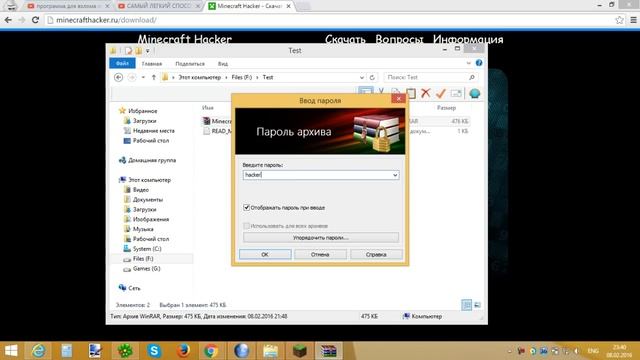
Task: Expand the ribbon with the chevron near Help
Action: [x=468, y=63]
